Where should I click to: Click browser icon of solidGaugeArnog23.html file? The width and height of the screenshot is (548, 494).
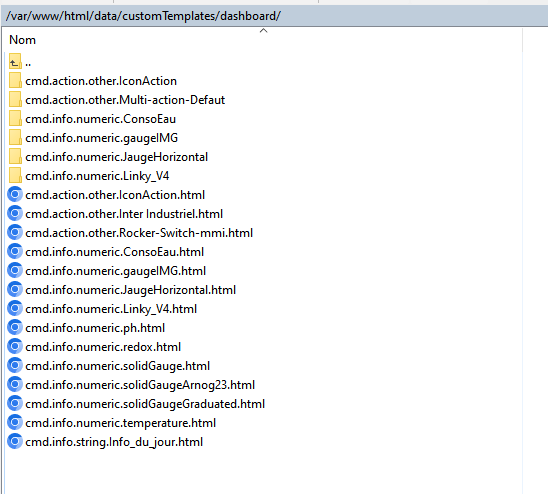(x=15, y=384)
